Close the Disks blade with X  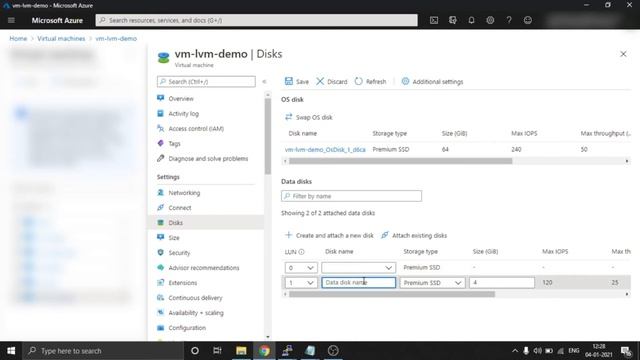pos(623,54)
